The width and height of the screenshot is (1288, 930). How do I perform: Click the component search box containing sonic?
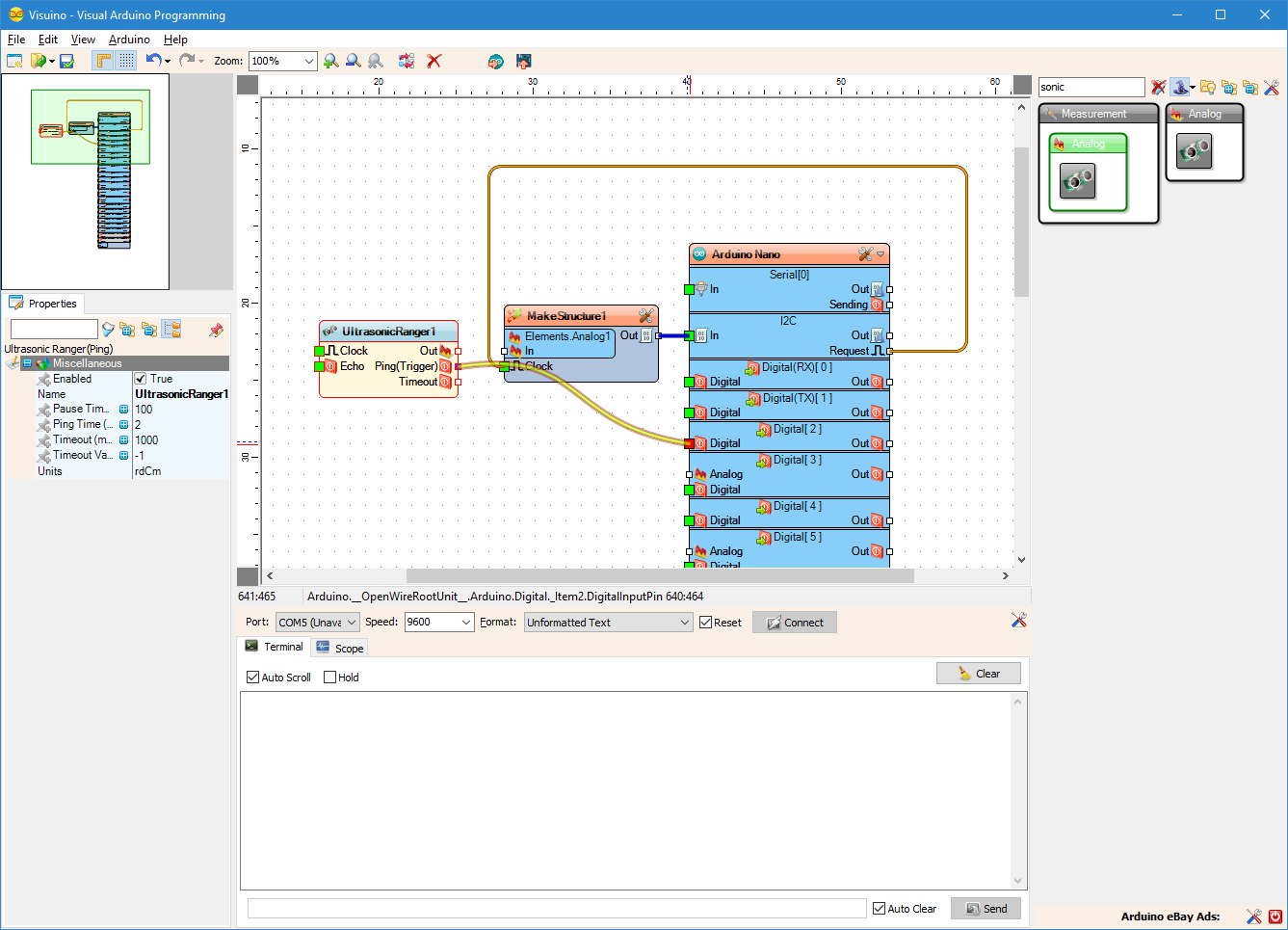tap(1091, 87)
